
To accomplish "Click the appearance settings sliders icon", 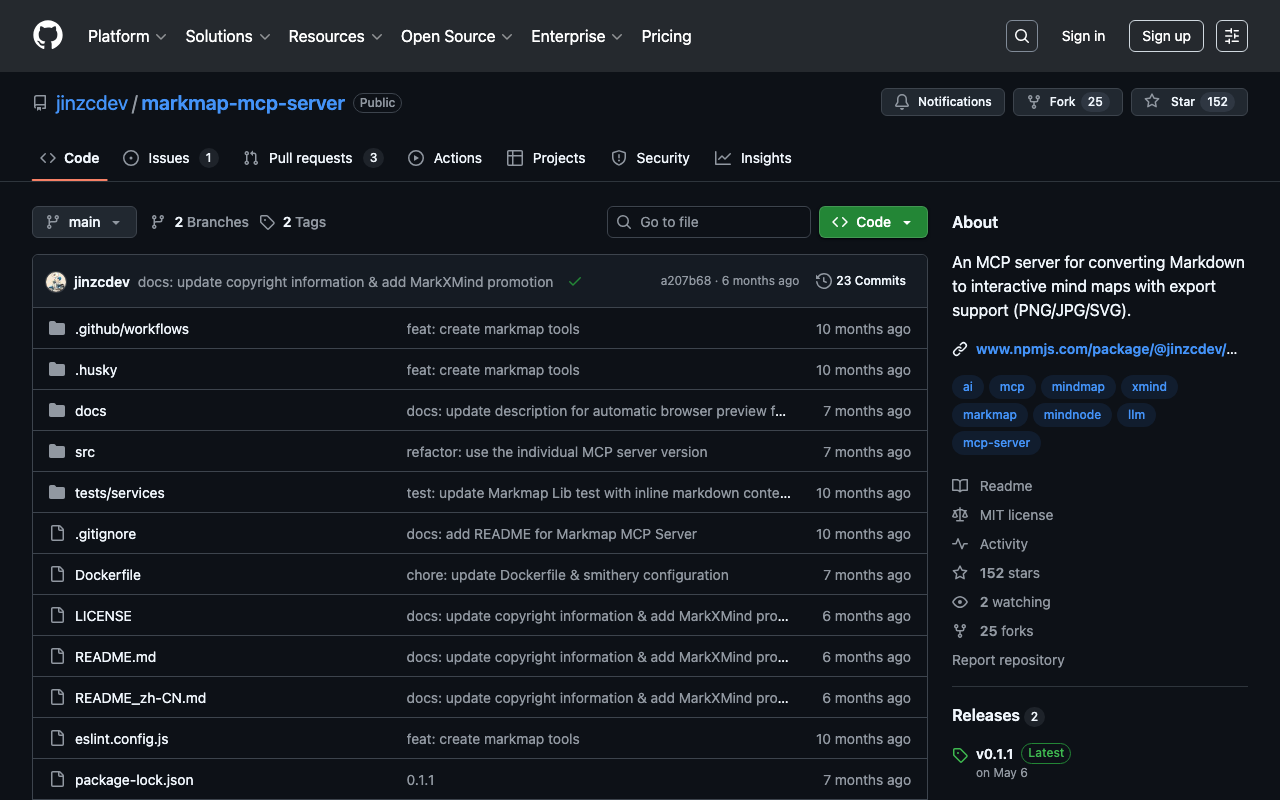I will pos(1231,36).
